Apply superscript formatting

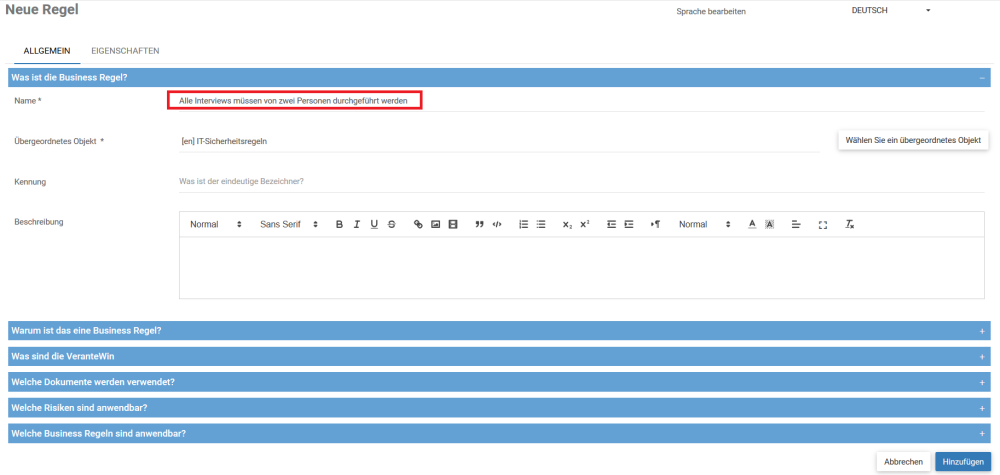coord(585,224)
